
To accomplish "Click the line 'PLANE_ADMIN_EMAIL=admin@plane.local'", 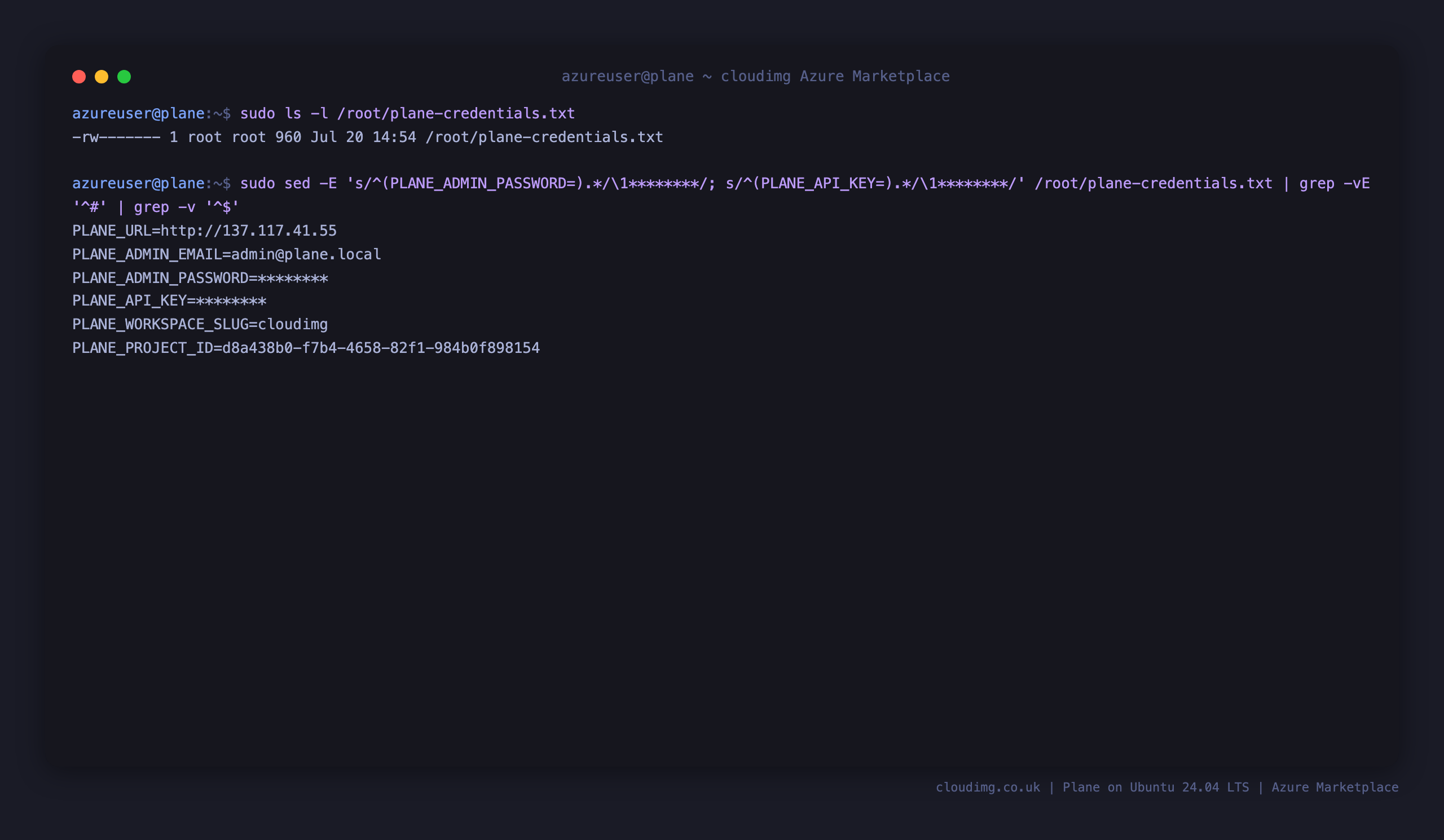I will tap(226, 254).
